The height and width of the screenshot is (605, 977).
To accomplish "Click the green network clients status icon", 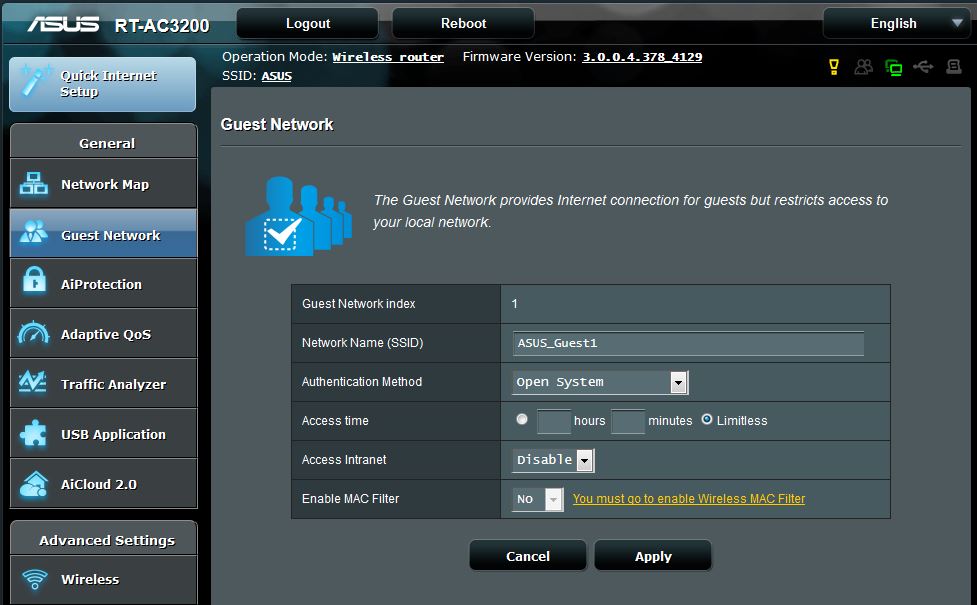I will [x=894, y=67].
